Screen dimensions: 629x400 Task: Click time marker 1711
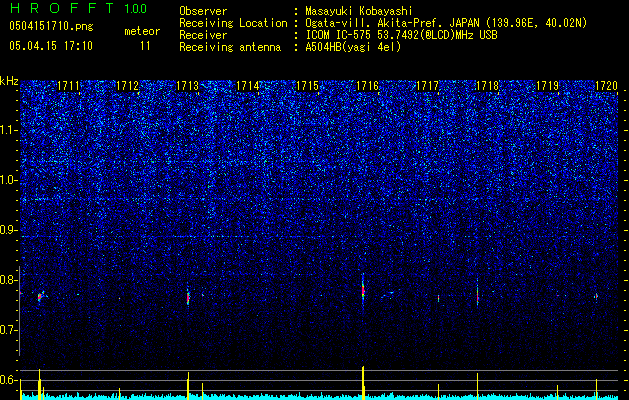coord(68,86)
